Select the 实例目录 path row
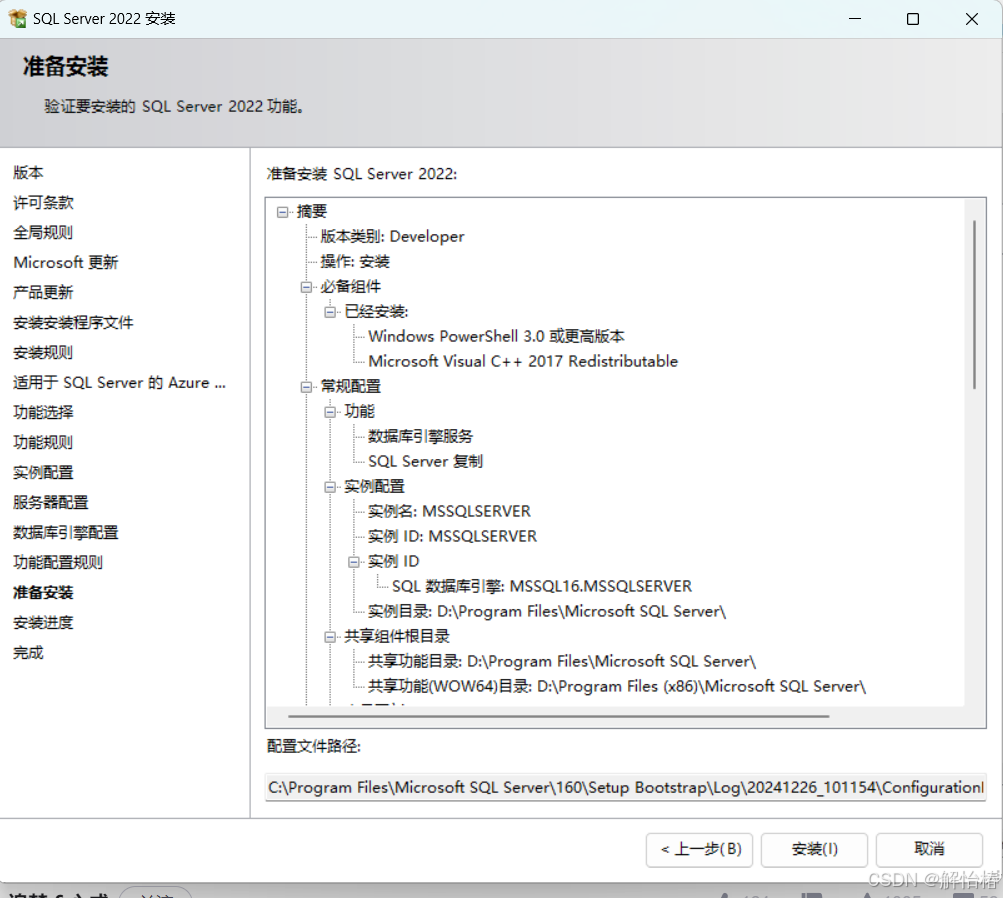This screenshot has width=1003, height=898. click(x=547, y=611)
